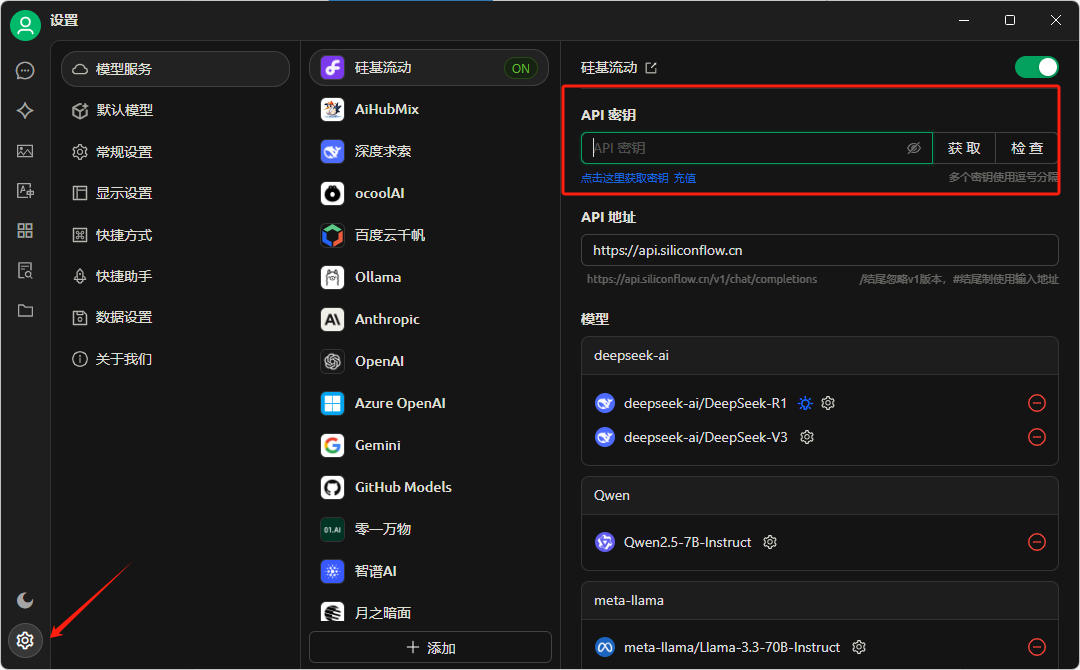Open the chat assistant sidebar icon
This screenshot has width=1080, height=670.
coord(25,71)
